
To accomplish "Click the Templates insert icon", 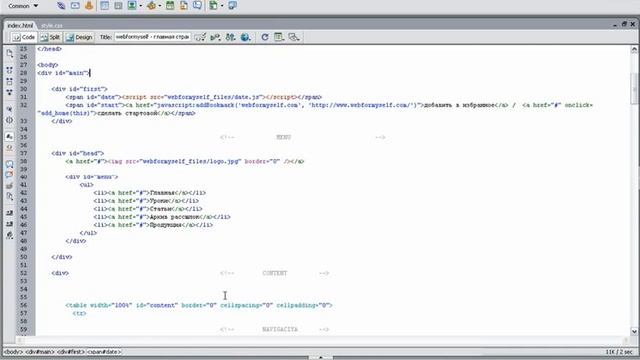I will click(213, 6).
